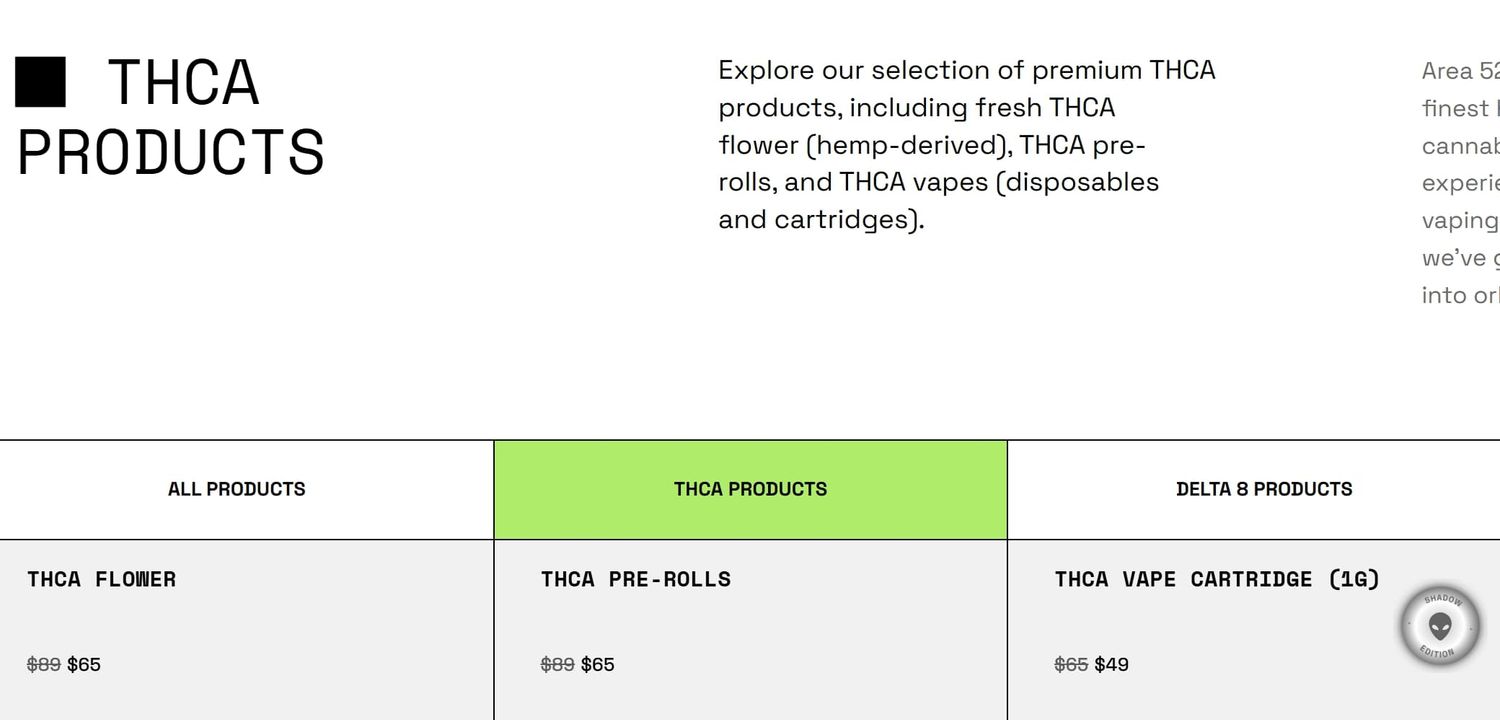
Task: Click THCA Pre-Rolls' crossed-out $89 price
Action: (558, 664)
